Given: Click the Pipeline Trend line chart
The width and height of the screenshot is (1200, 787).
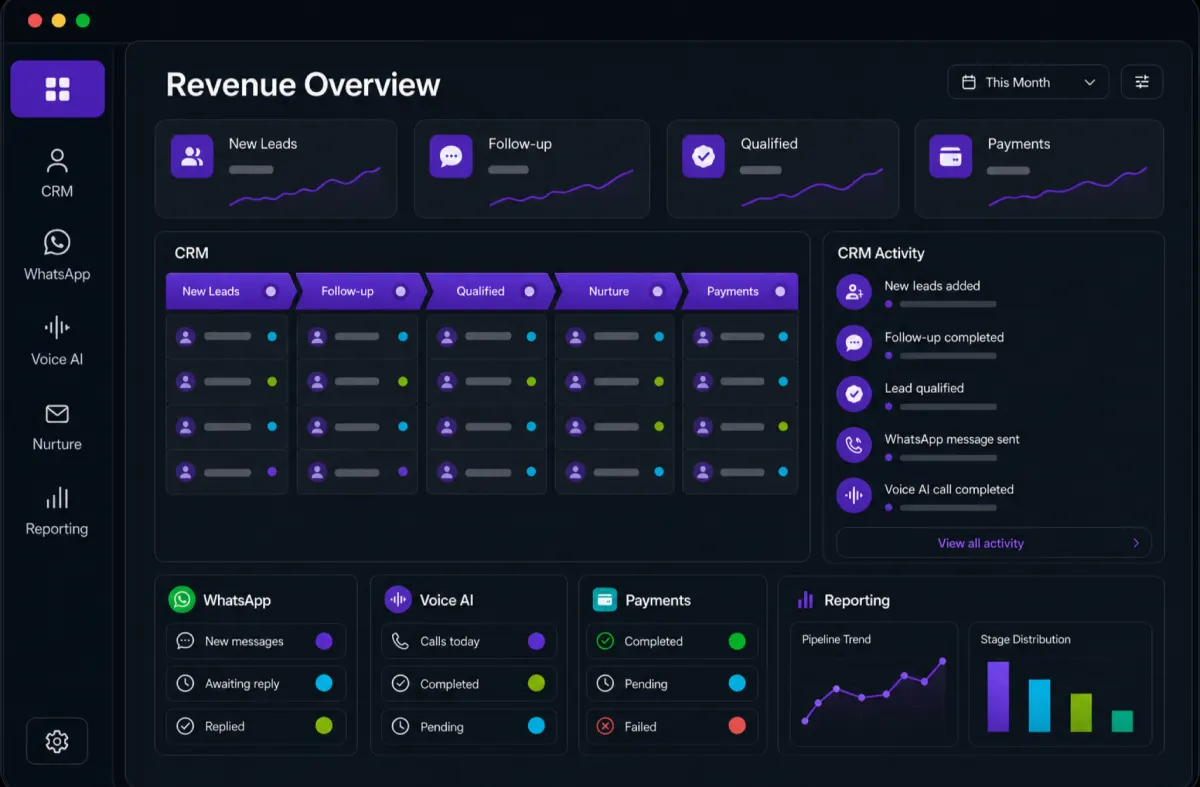Looking at the screenshot, I should (x=874, y=691).
